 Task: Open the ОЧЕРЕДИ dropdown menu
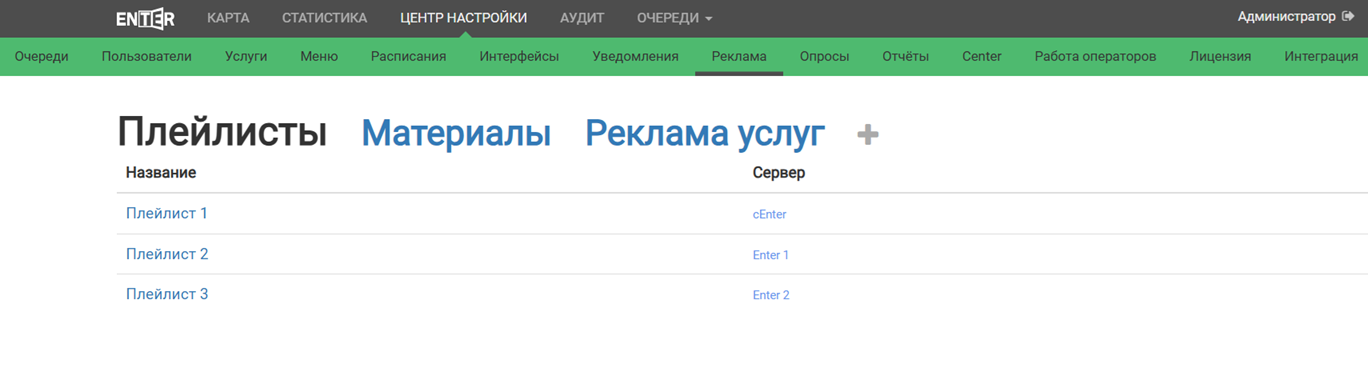[675, 18]
